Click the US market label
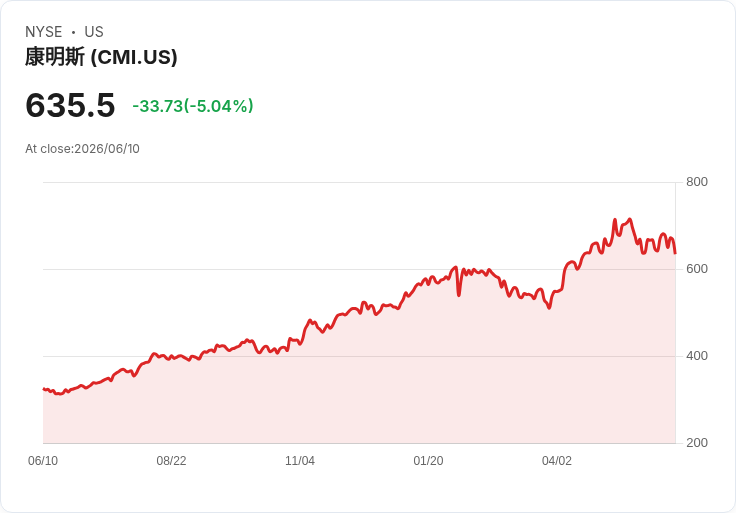 tap(94, 32)
